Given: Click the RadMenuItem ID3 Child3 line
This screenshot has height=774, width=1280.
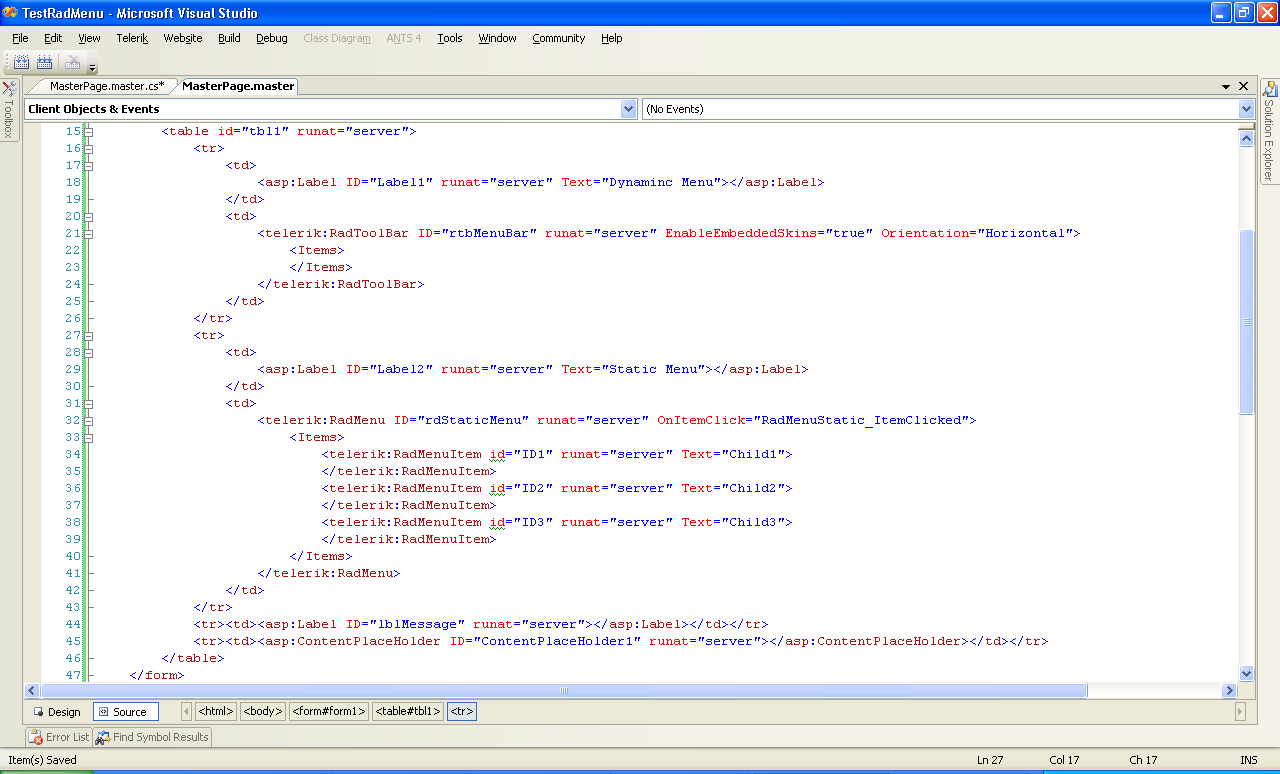Looking at the screenshot, I should pyautogui.click(x=557, y=522).
